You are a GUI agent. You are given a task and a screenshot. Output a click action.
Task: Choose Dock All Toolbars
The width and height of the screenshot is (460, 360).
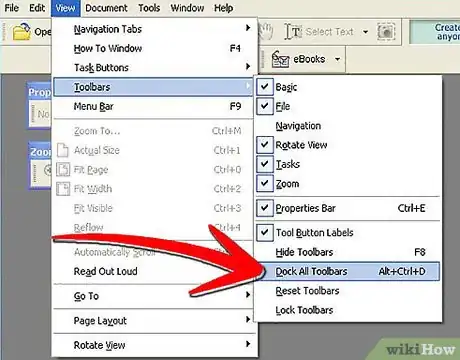pos(348,271)
